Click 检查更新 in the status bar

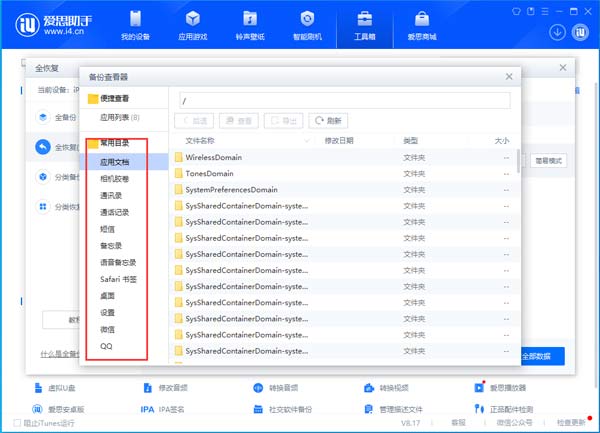click(x=571, y=423)
